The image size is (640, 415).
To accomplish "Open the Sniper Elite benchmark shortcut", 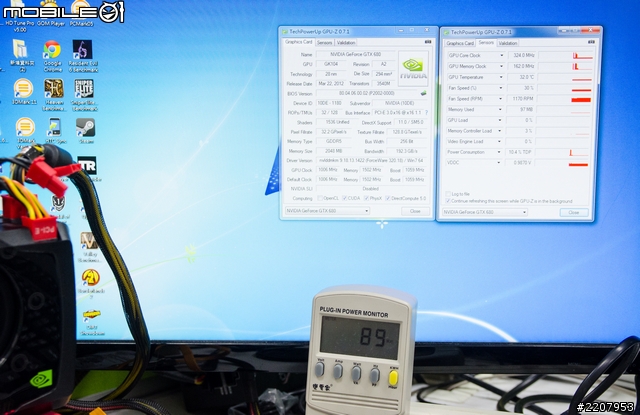I will point(84,94).
